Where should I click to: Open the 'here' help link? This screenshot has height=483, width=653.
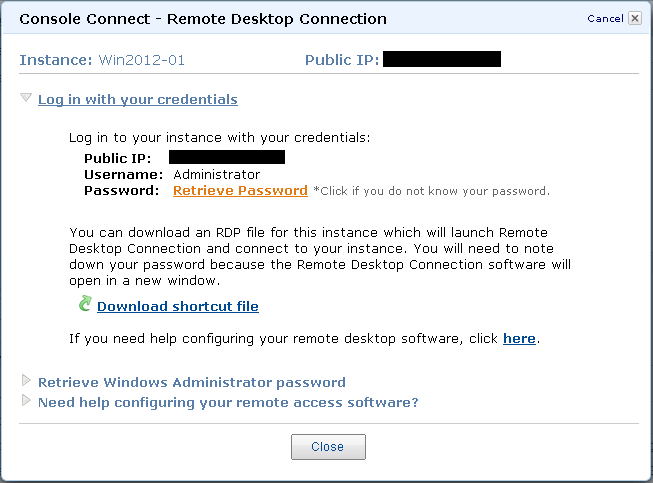click(x=519, y=338)
